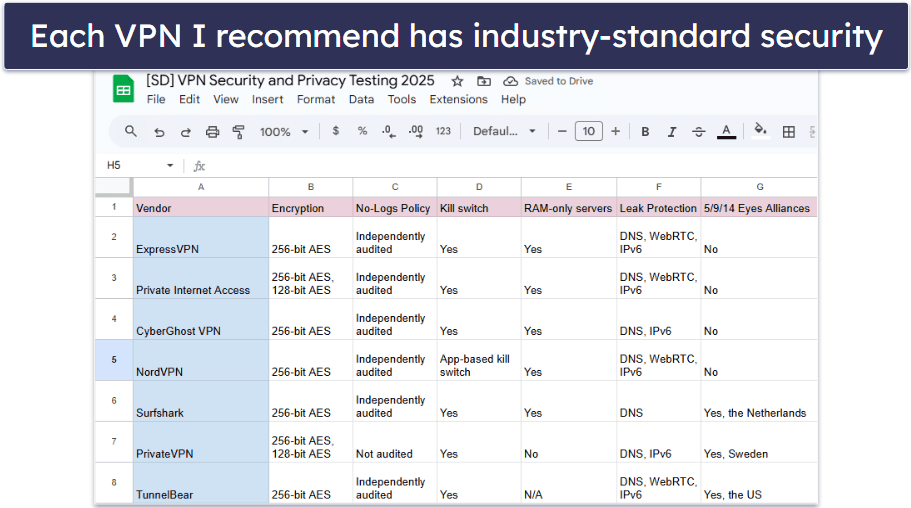
Task: Toggle strikethrough formatting
Action: 698,132
